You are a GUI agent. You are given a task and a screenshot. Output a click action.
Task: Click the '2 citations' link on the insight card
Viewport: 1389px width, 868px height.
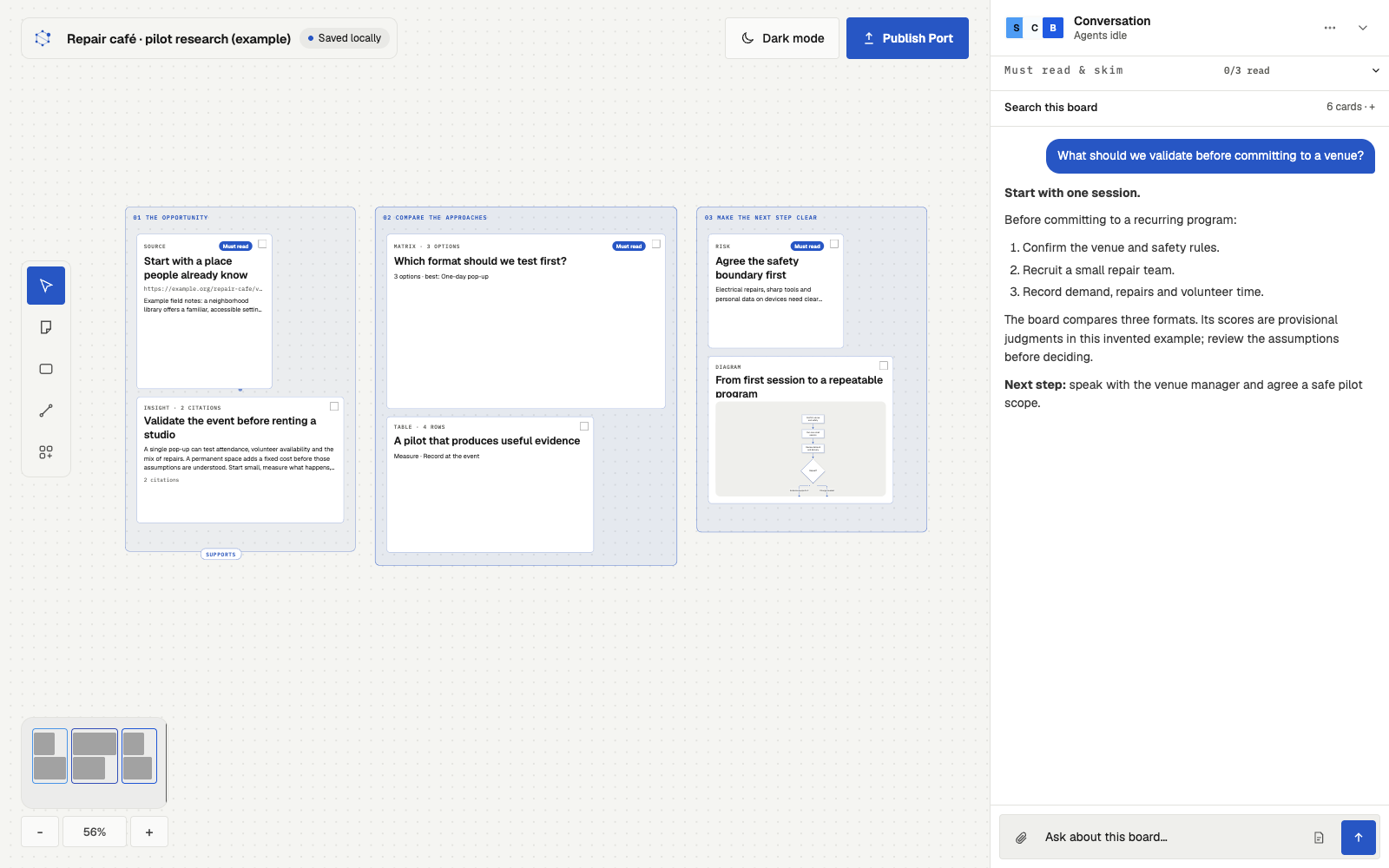point(161,480)
